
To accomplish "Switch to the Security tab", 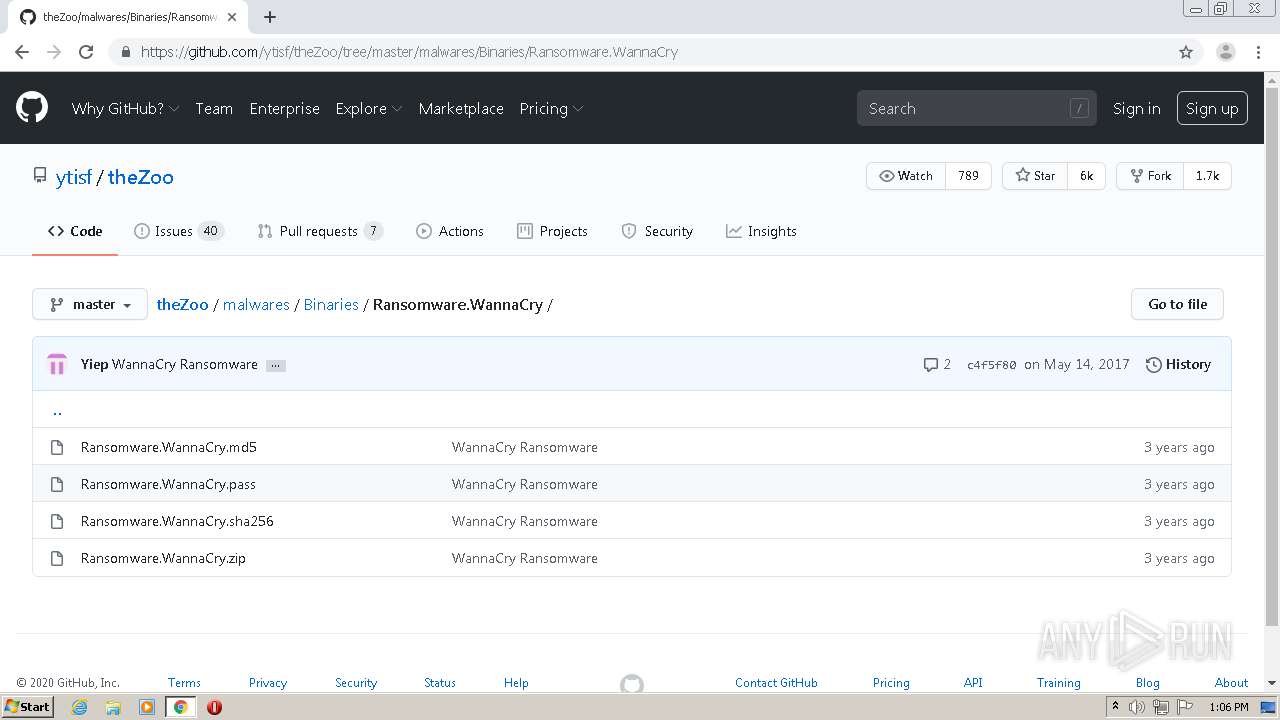I will [x=657, y=231].
